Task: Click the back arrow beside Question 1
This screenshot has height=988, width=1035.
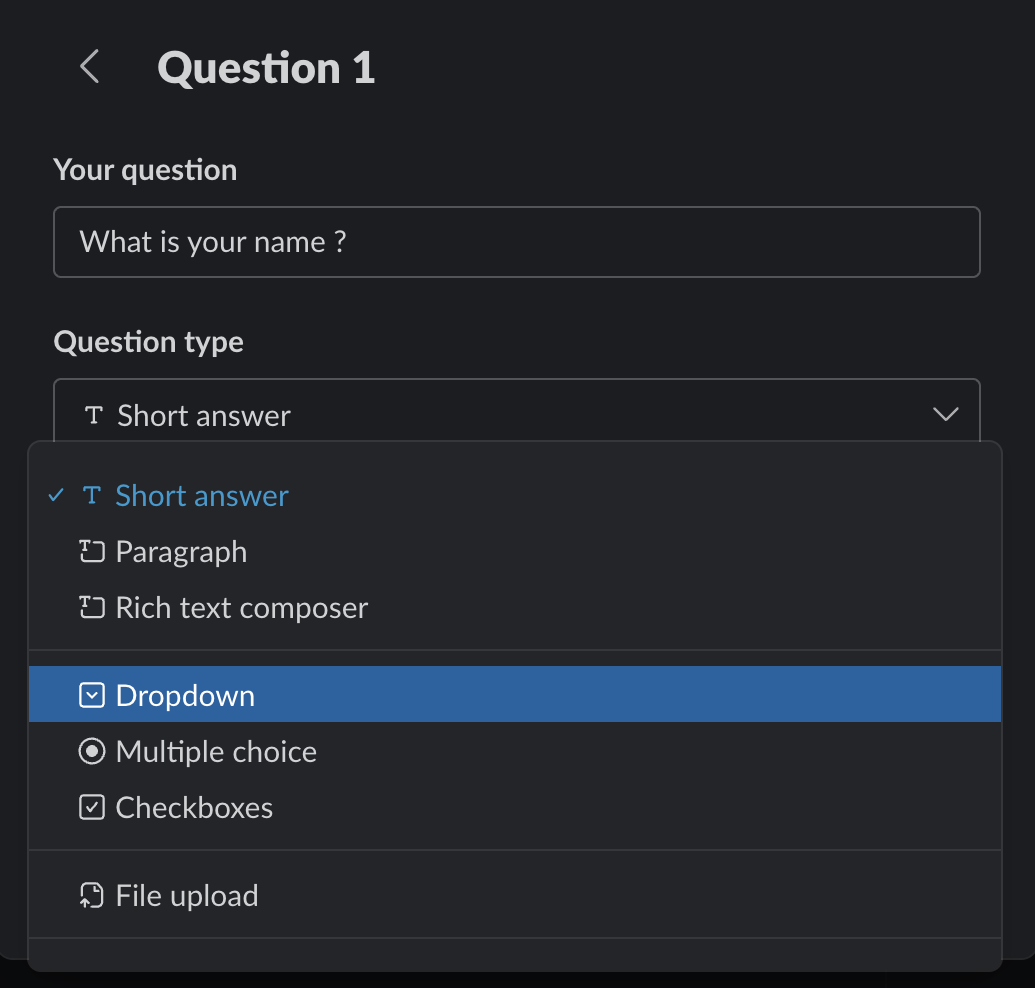Action: [90, 67]
